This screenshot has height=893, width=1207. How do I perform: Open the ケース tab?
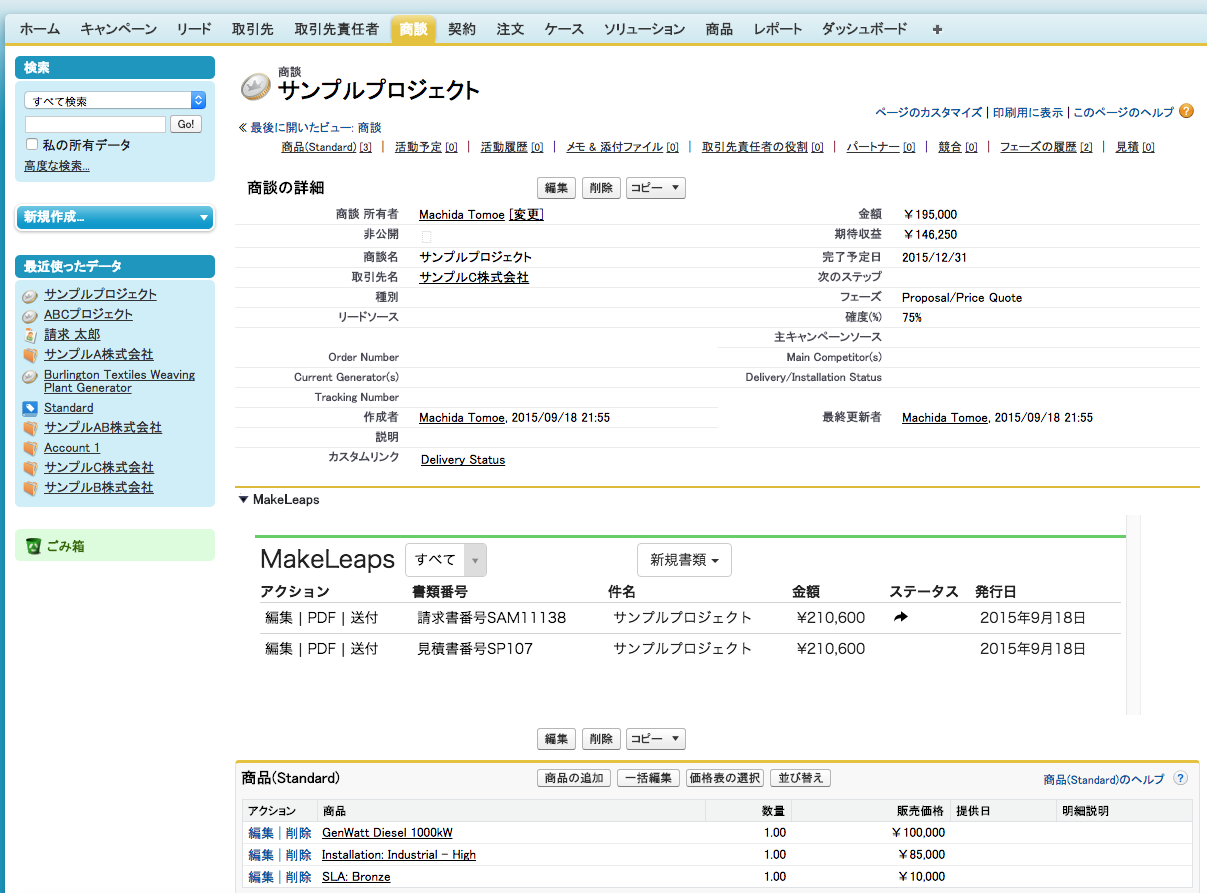(563, 29)
